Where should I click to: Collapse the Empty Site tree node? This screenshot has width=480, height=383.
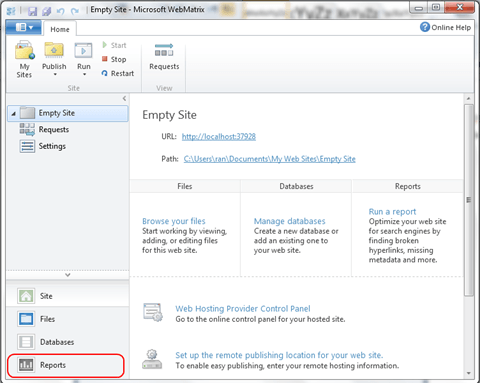pos(13,114)
